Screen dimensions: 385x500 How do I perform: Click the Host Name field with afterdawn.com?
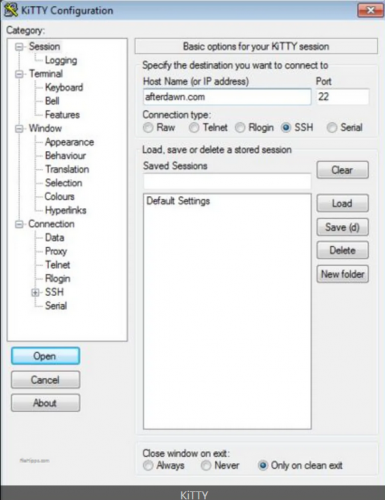coord(227,97)
